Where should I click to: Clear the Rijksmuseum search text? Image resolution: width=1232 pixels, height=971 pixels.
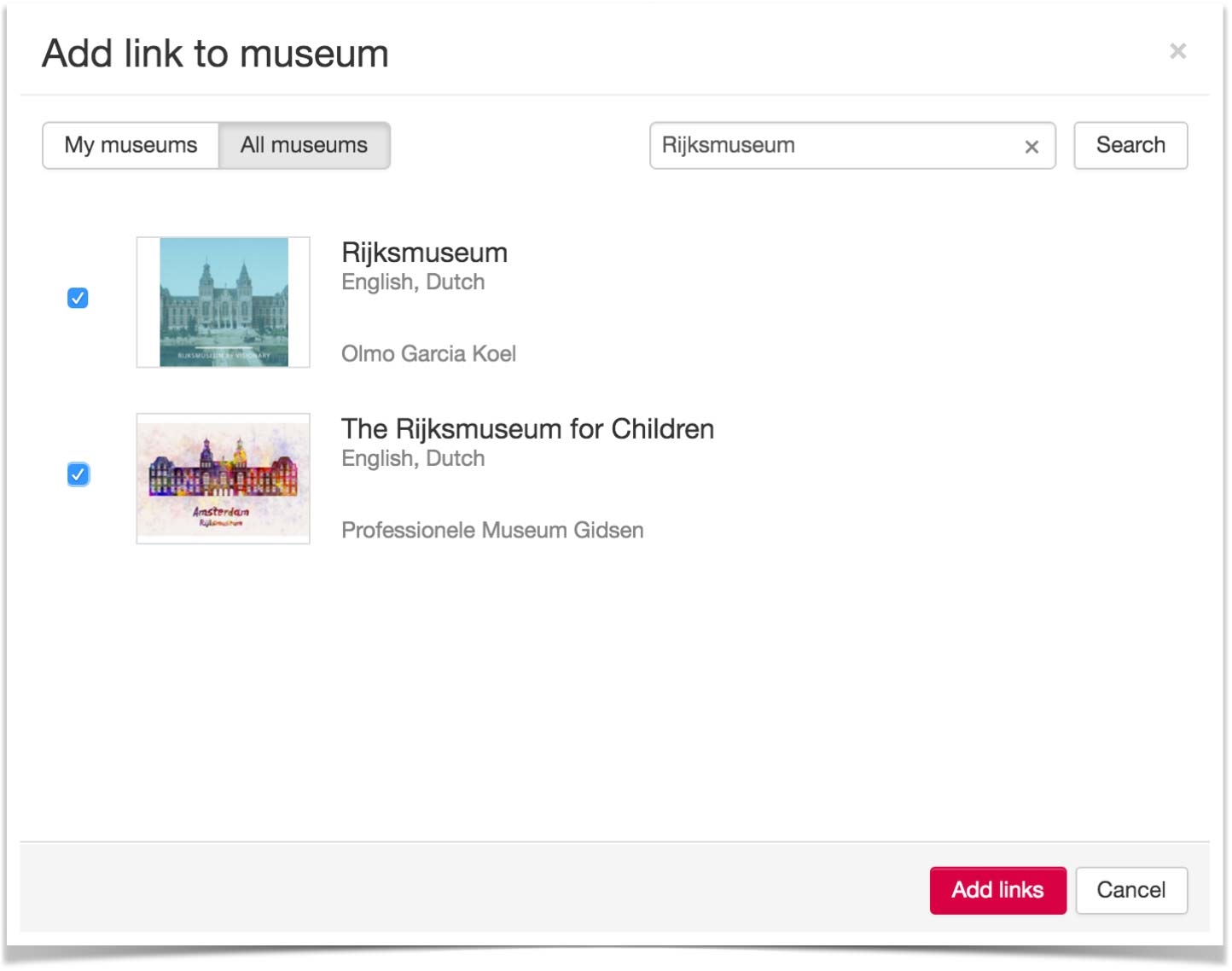point(1032,147)
